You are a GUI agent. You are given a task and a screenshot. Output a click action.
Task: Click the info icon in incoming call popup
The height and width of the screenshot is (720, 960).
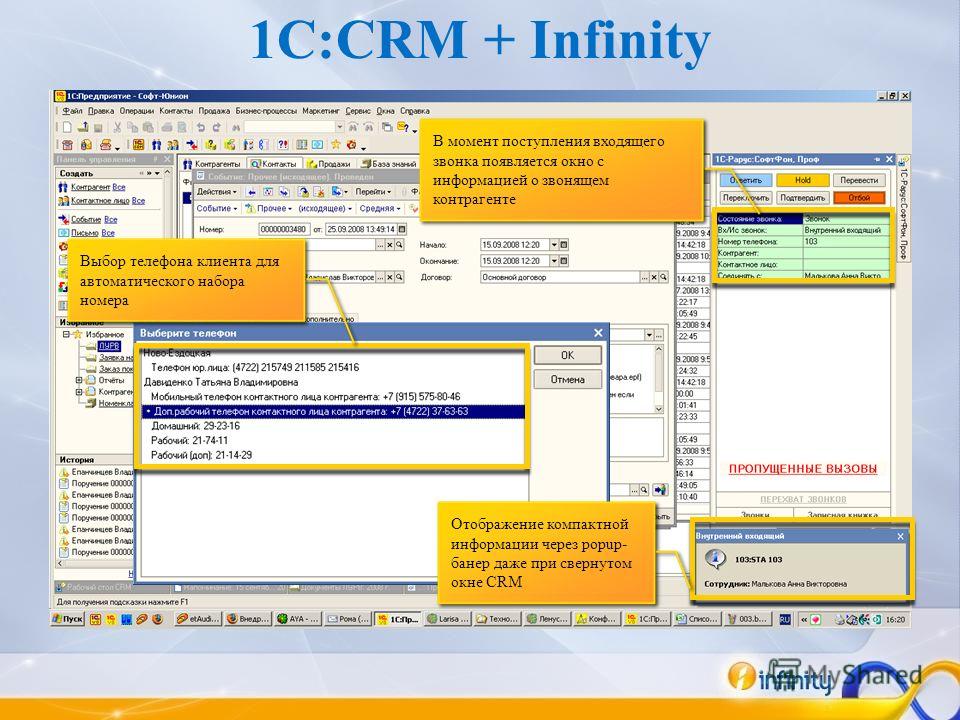[714, 558]
